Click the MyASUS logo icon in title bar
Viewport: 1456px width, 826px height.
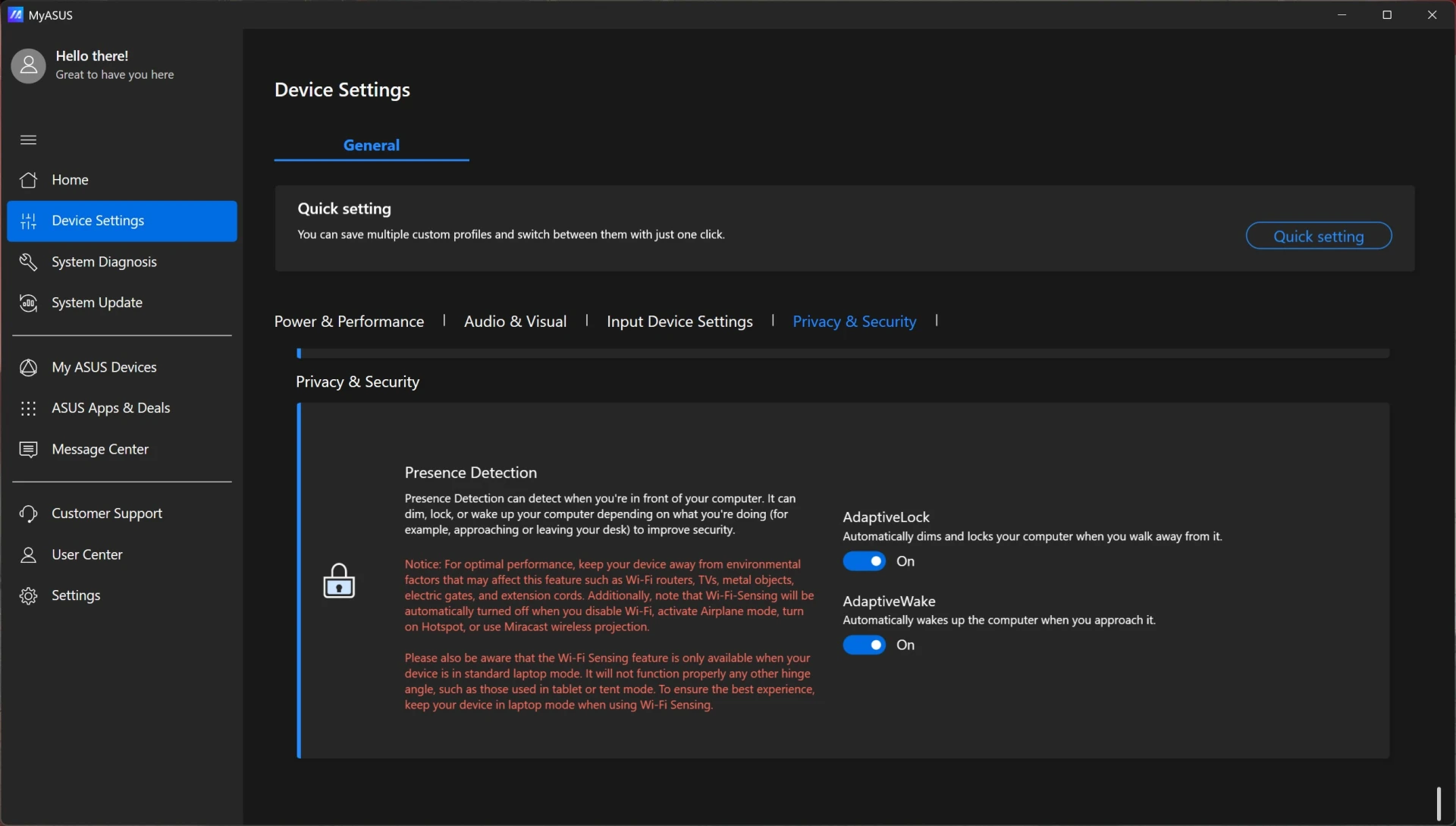click(x=15, y=14)
